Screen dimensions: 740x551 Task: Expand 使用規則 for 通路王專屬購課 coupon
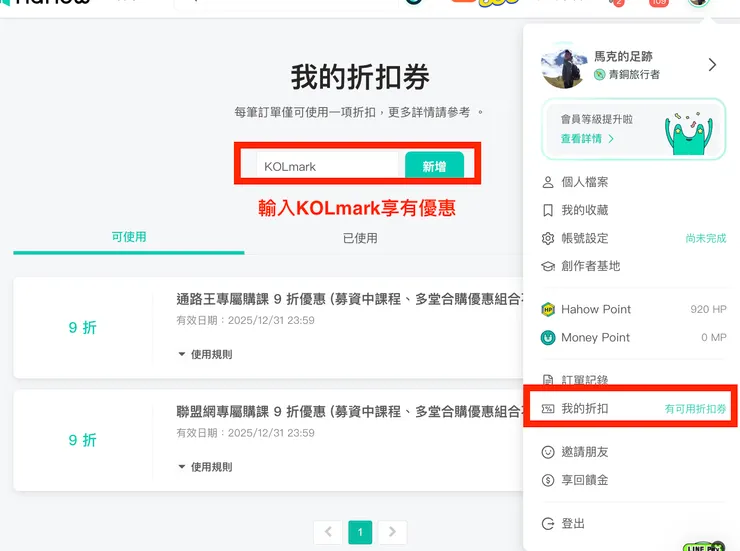205,354
